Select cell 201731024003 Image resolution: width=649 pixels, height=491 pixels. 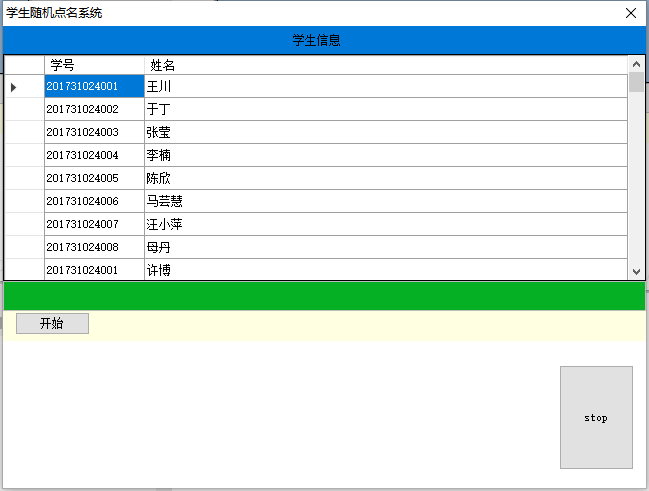[x=94, y=132]
